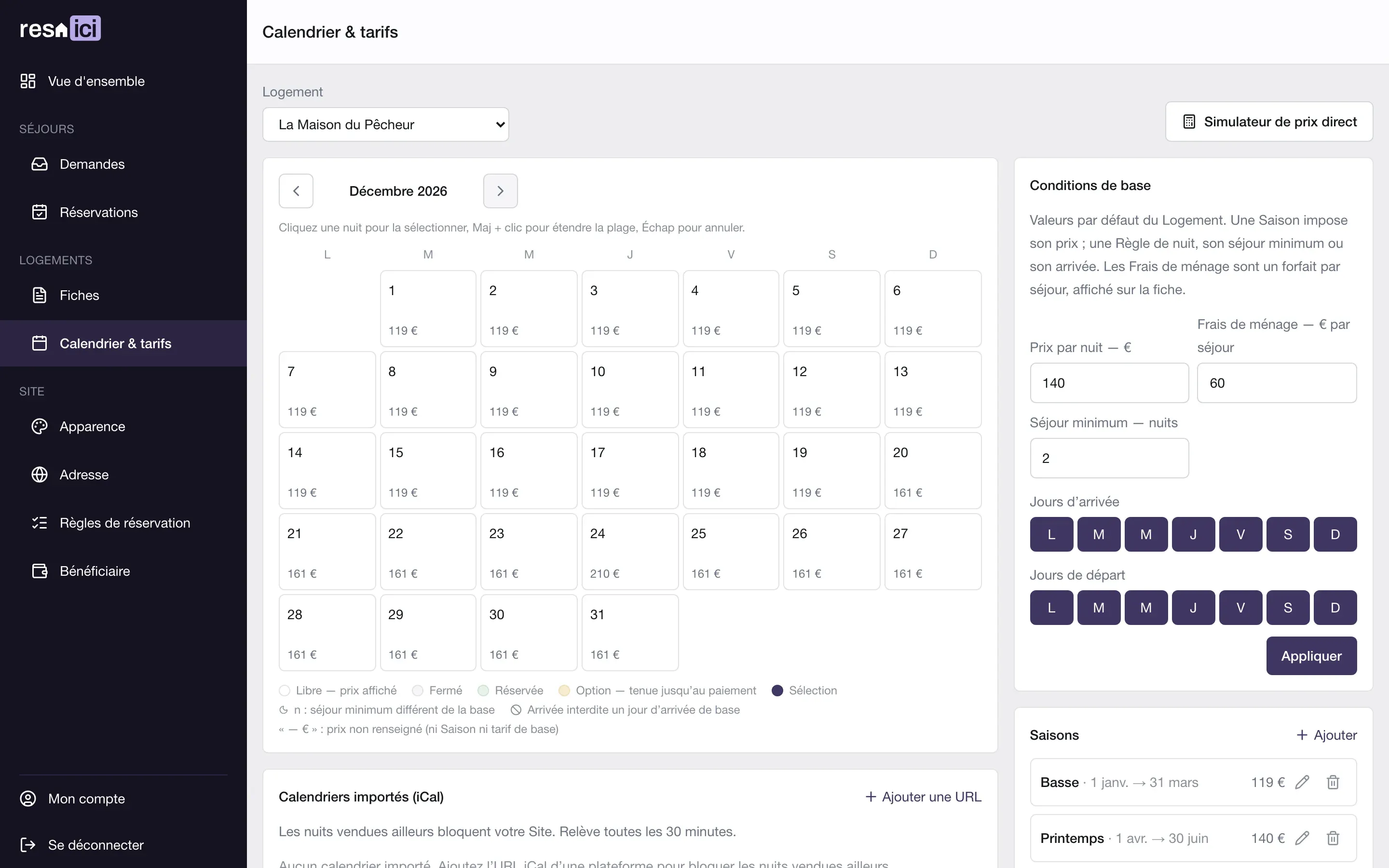
Task: Delete the Printemps season trash icon
Action: click(x=1333, y=838)
